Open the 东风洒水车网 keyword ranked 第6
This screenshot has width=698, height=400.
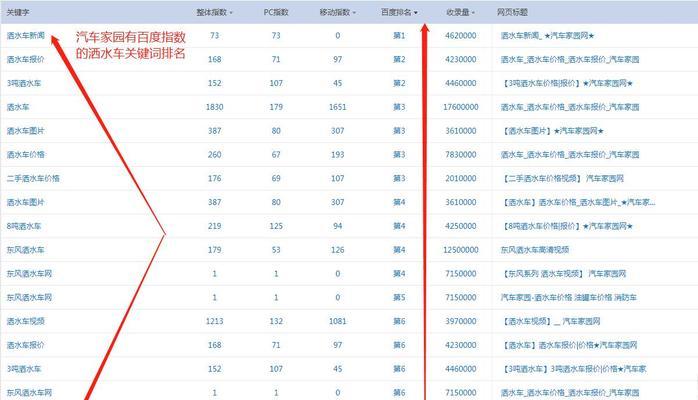click(x=29, y=392)
